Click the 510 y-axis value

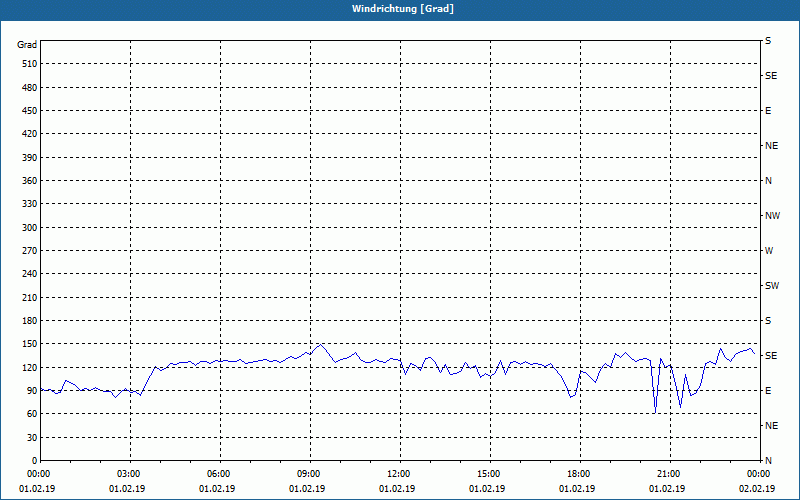(x=30, y=64)
